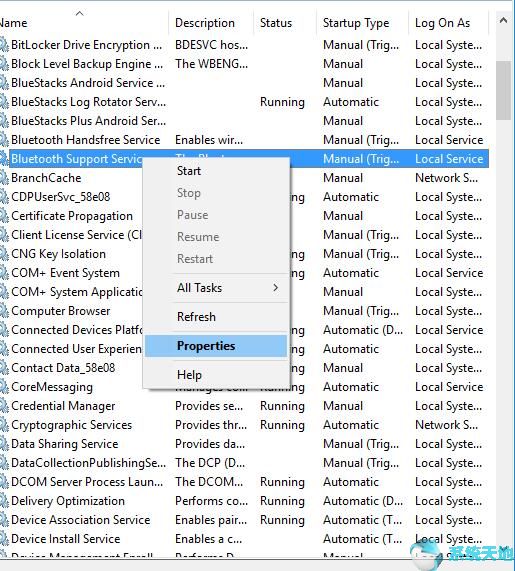Click the Delivery Optimization gear icon
The height and width of the screenshot is (571, 515).
pyautogui.click(x=4, y=501)
